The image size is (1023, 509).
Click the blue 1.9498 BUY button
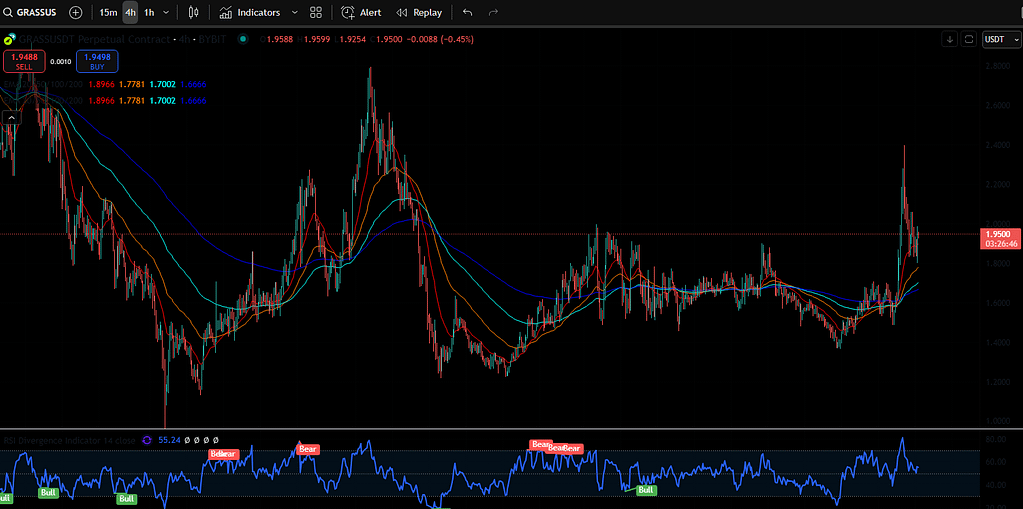click(x=97, y=61)
